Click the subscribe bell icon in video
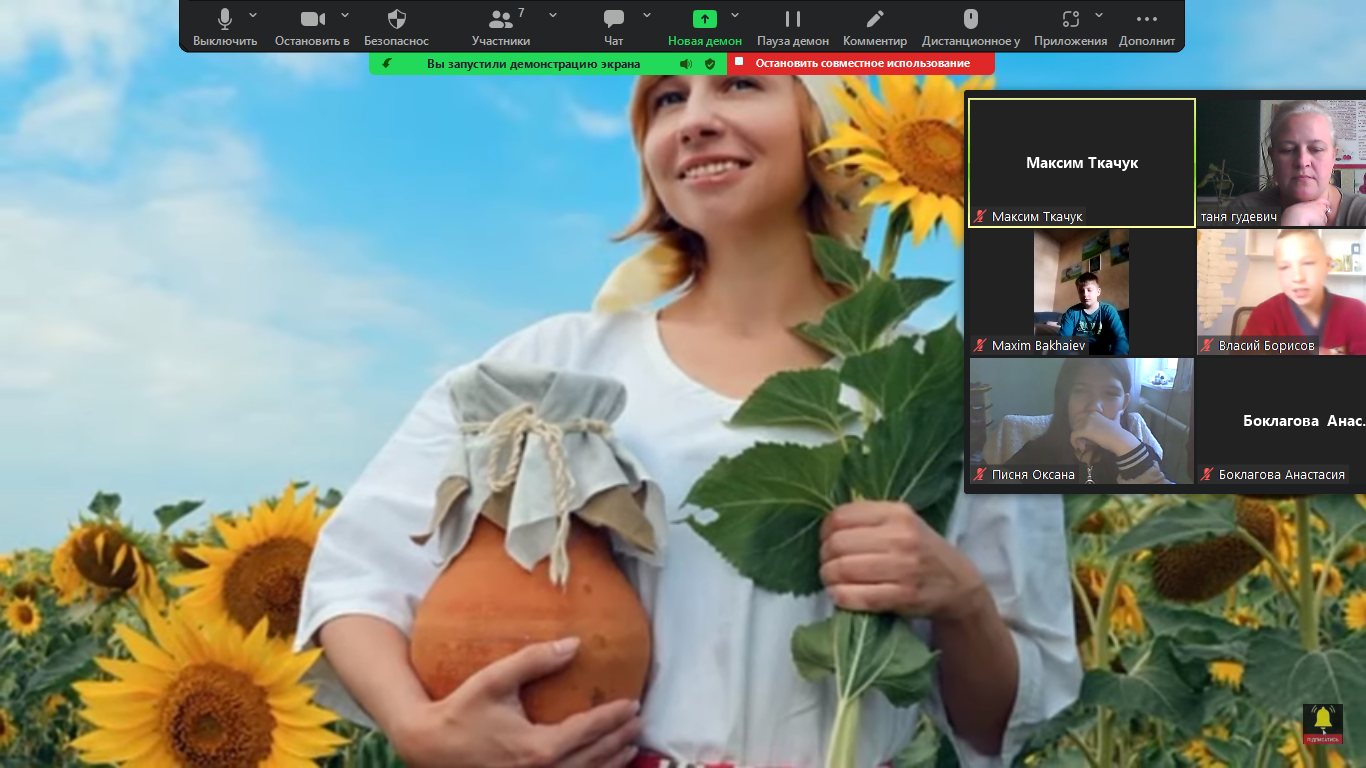 point(1323,723)
